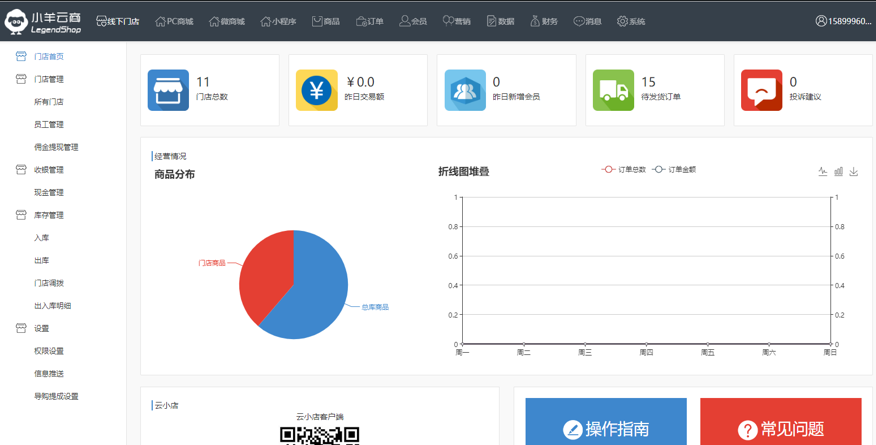
Task: Open the 订单 top menu
Action: coord(369,21)
